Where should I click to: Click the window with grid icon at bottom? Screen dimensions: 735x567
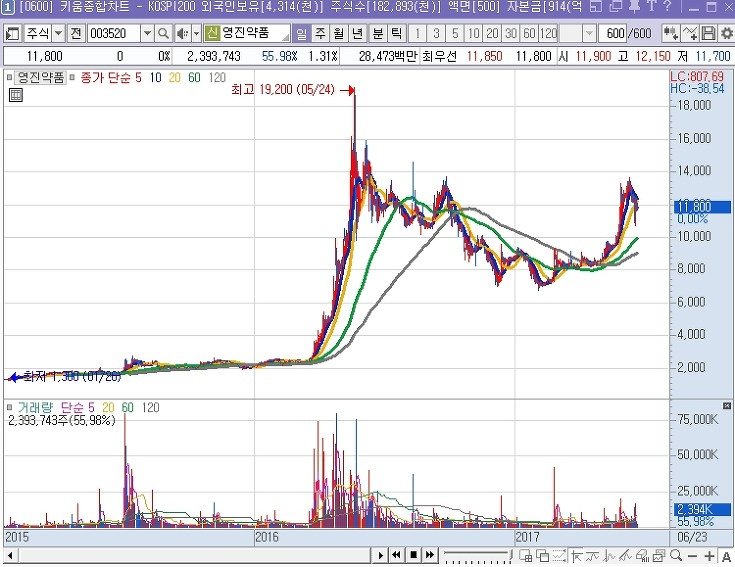coord(526,556)
